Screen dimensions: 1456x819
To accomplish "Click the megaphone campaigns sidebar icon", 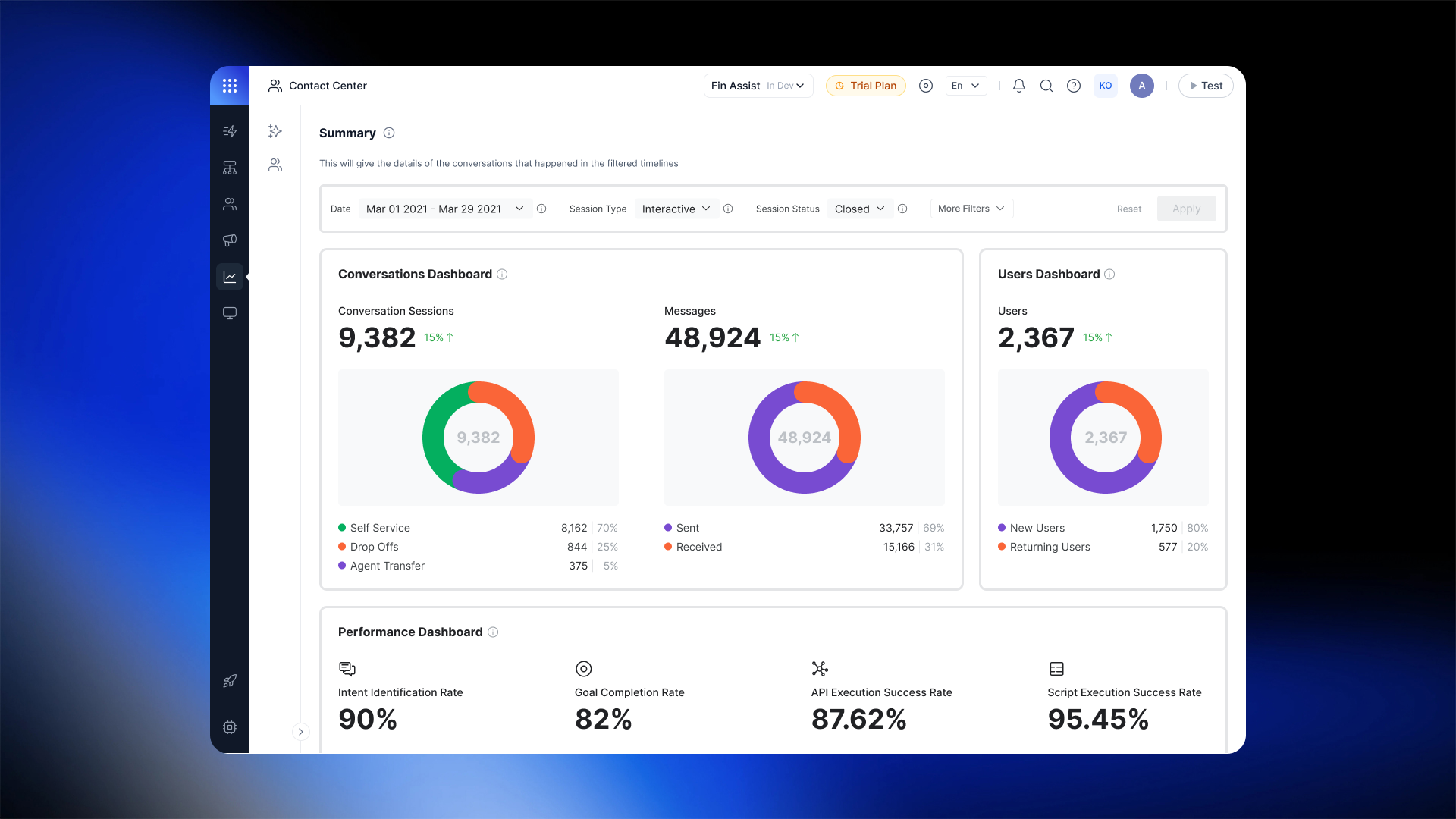I will (230, 240).
